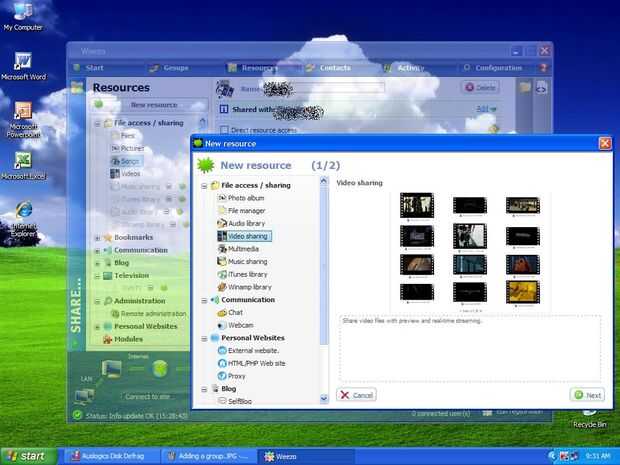
Task: Collapse Communication node in New resource dialog
Action: point(204,301)
